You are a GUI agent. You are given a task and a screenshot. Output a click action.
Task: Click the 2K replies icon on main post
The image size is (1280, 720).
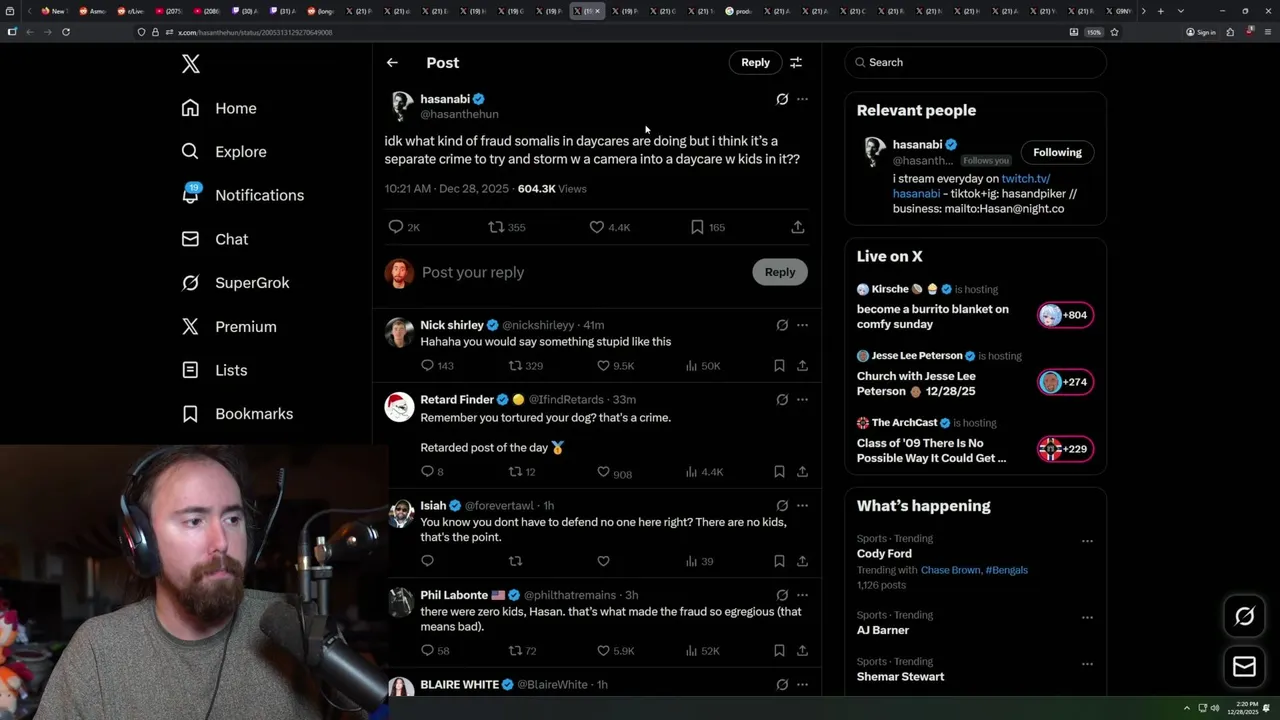pos(396,227)
